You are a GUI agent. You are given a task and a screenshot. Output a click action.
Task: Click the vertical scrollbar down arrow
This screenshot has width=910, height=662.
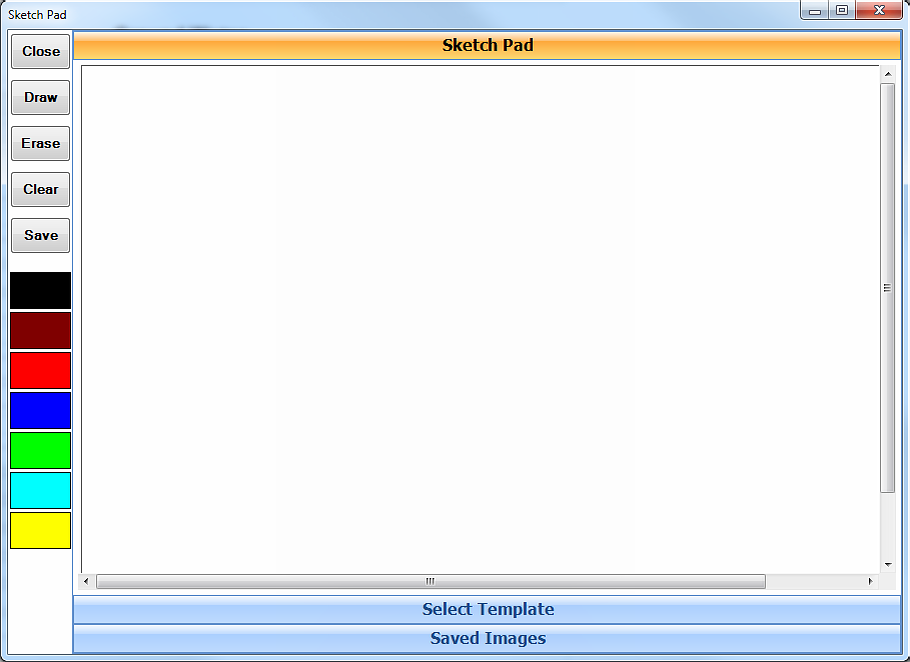(x=887, y=565)
